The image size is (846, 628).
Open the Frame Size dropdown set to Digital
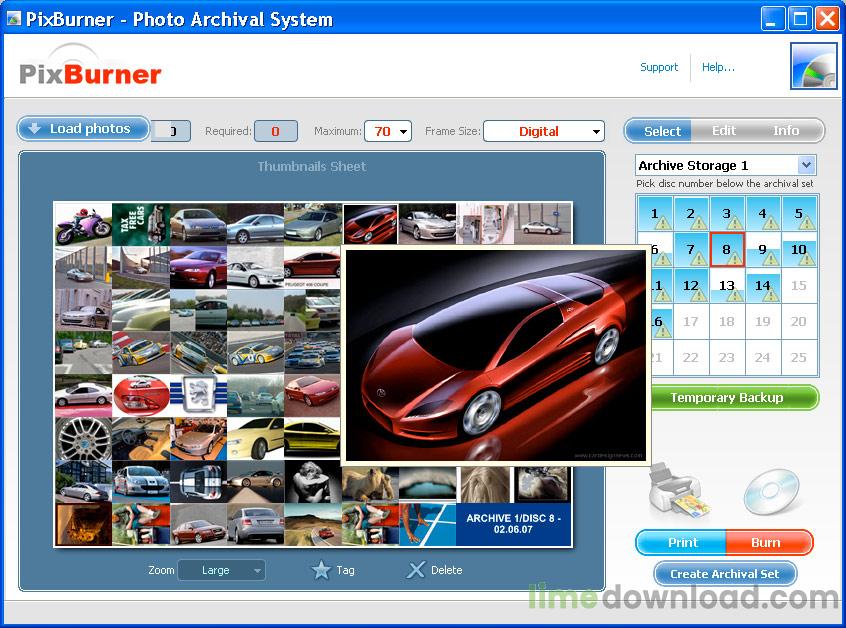point(597,131)
